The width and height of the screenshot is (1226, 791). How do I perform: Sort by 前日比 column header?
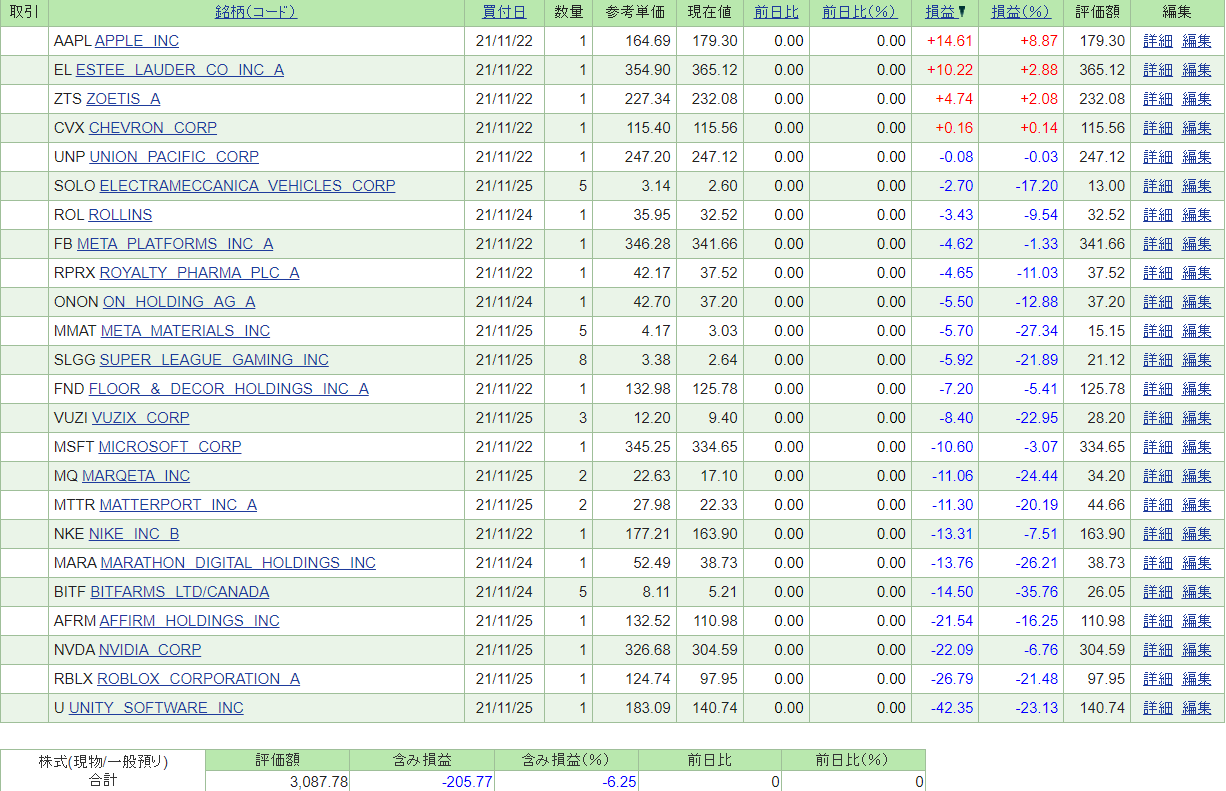(776, 12)
